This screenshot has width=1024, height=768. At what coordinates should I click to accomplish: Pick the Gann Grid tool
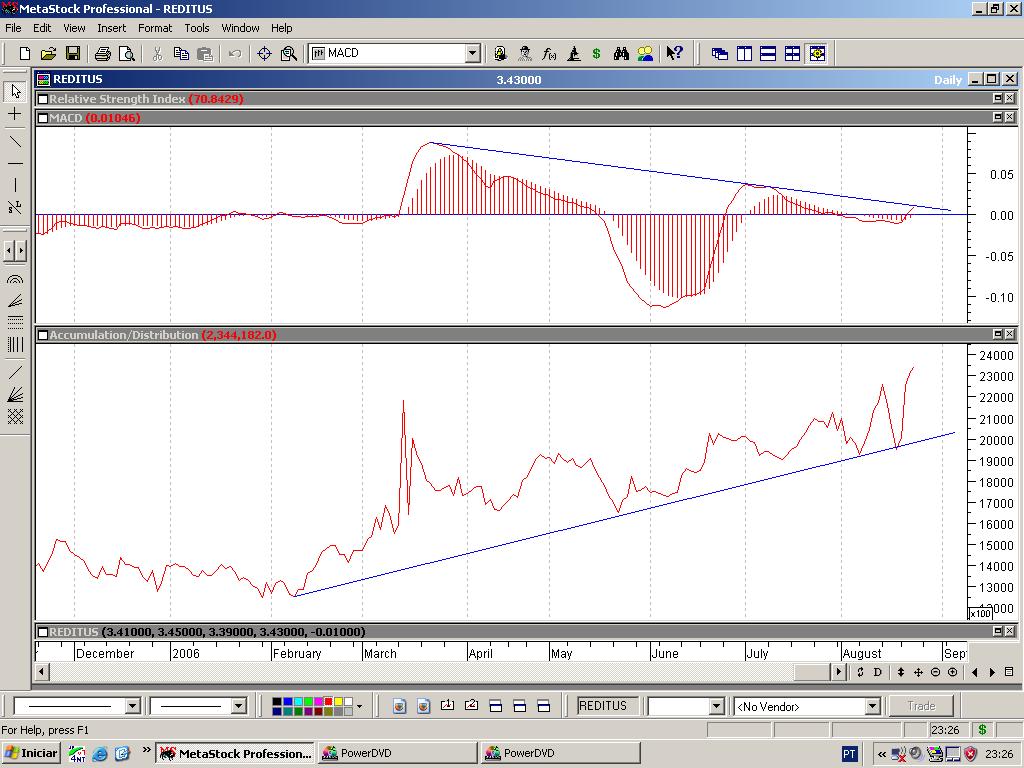[15, 417]
